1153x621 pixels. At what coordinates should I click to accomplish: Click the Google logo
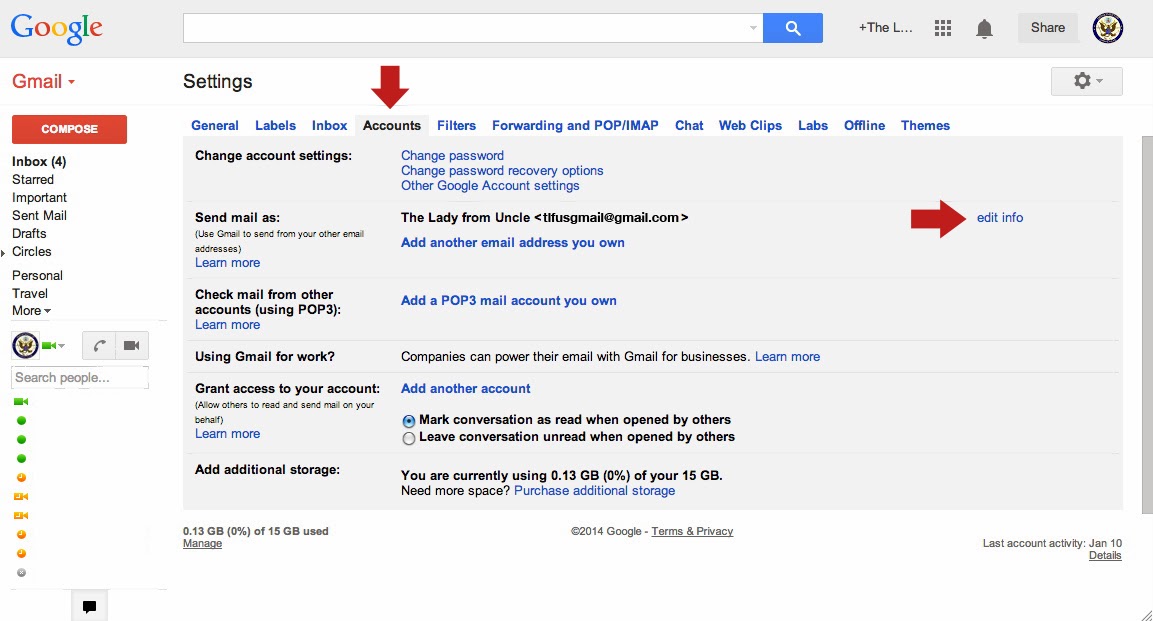click(x=57, y=29)
